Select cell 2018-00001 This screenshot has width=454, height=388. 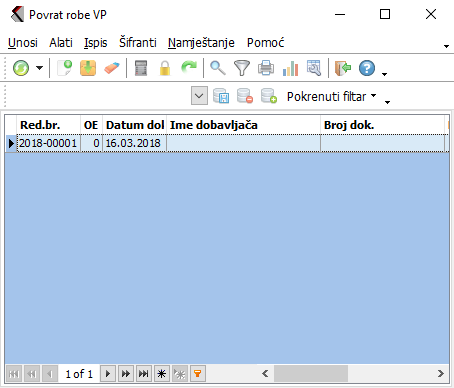click(48, 143)
